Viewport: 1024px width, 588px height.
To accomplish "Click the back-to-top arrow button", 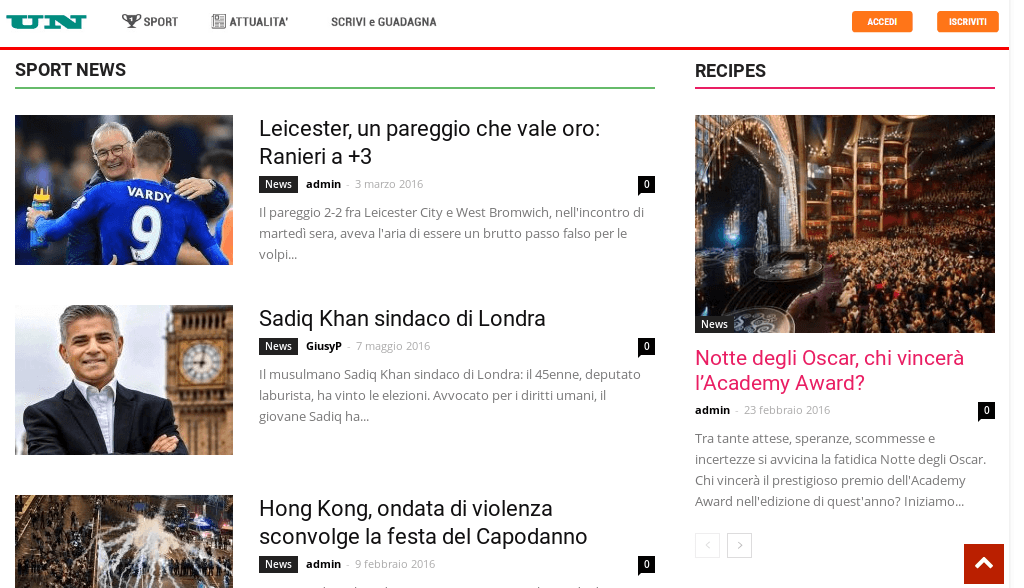I will tap(984, 564).
